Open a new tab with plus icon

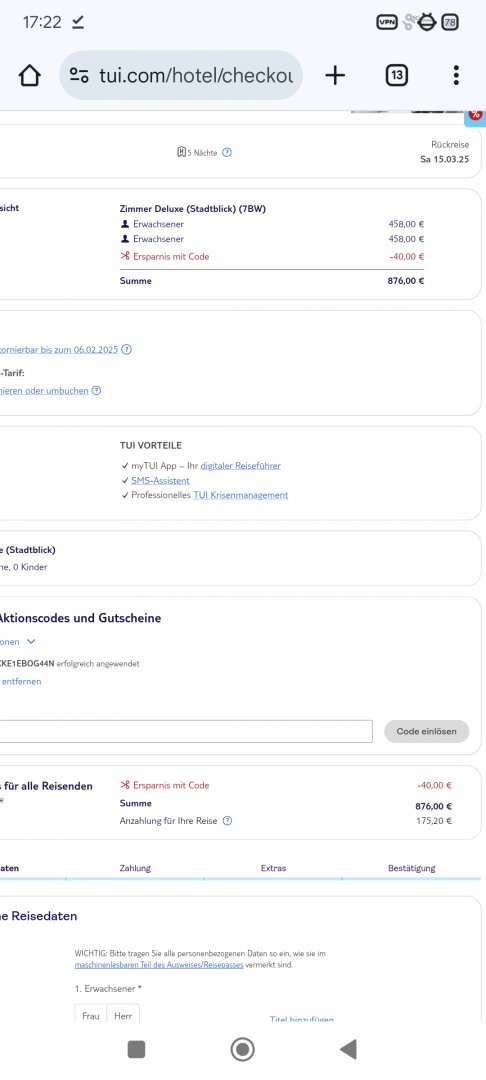pyautogui.click(x=335, y=75)
